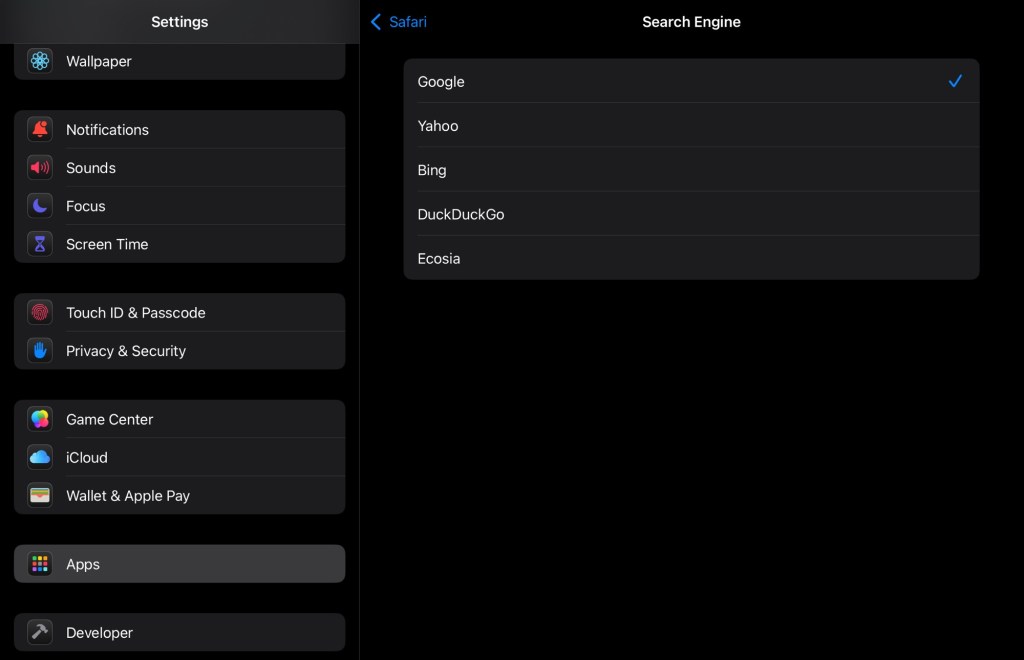This screenshot has height=660, width=1024.
Task: Set DuckDuckGo as the search engine
Action: pos(690,214)
